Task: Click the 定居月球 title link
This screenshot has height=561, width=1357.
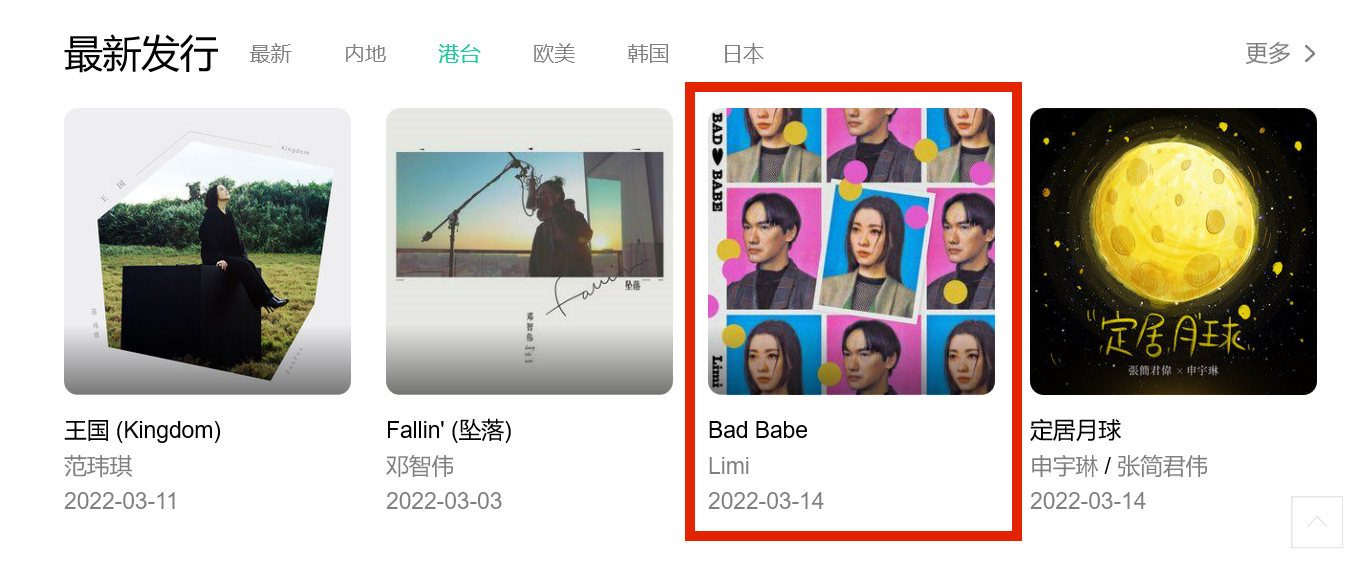Action: coord(1076,430)
